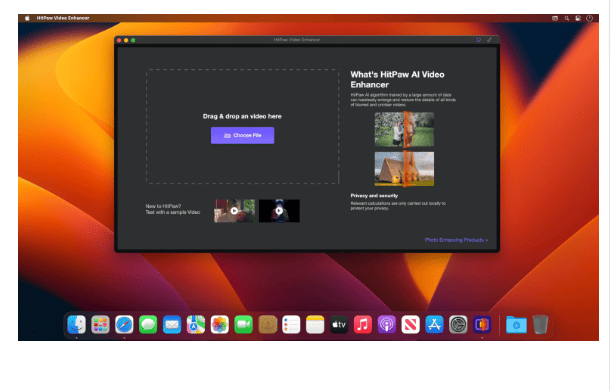611x391 pixels.
Task: Click the clock icon in the menu bar
Action: (590, 18)
